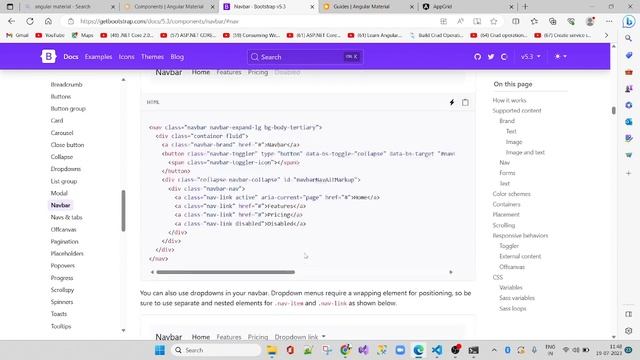
Task: Jump to Color schemes section
Action: coord(511,194)
